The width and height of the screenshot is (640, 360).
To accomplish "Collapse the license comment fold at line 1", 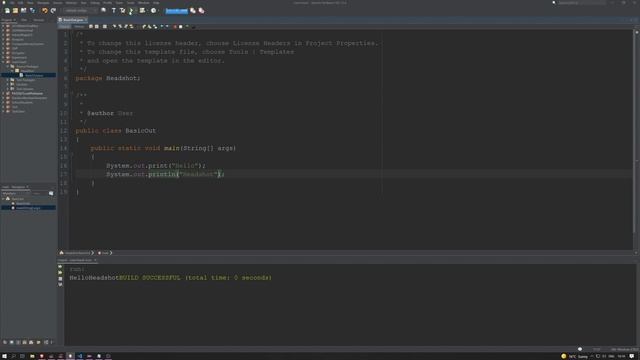I will pos(72,34).
